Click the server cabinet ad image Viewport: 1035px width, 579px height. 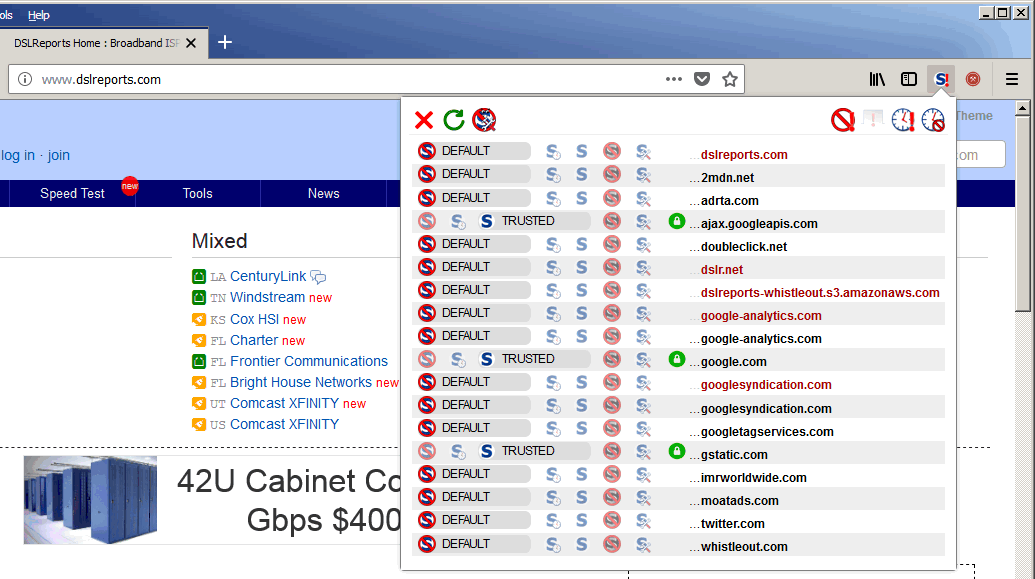[x=90, y=500]
